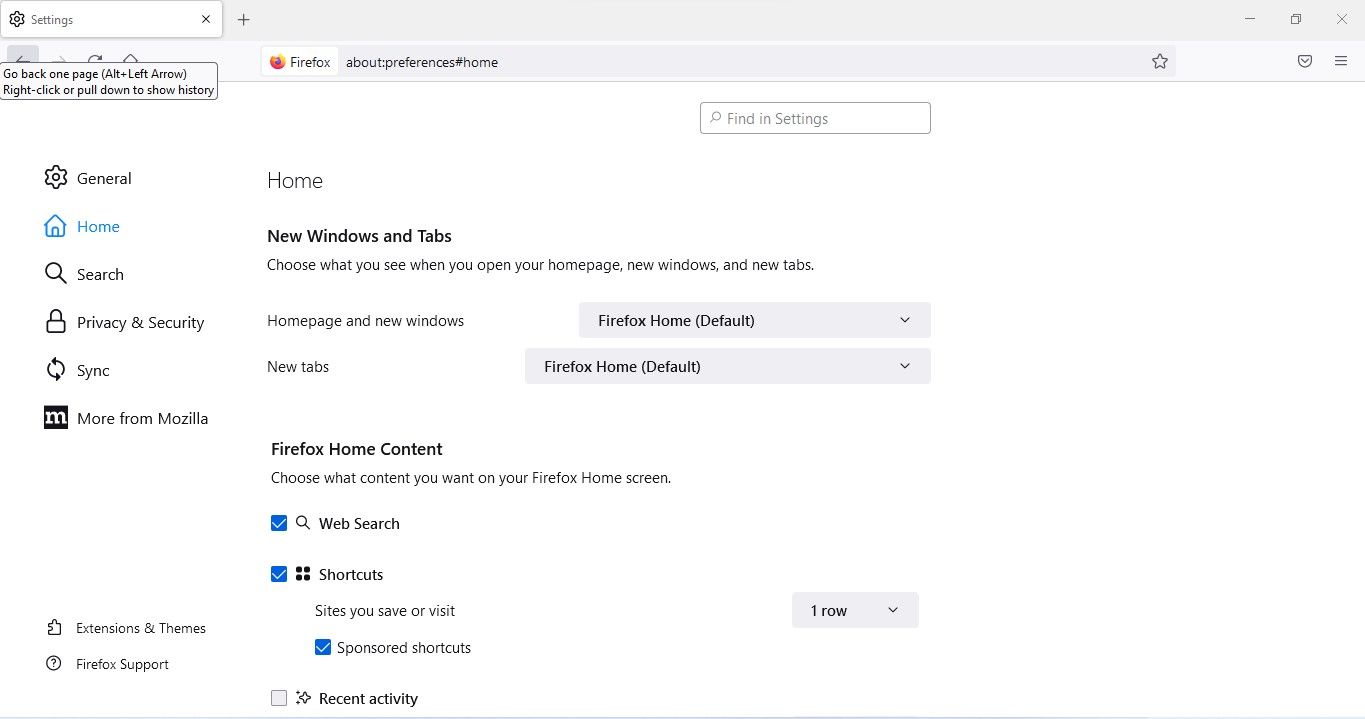1365x719 pixels.
Task: Uncheck the Web Search checkbox
Action: pos(279,523)
